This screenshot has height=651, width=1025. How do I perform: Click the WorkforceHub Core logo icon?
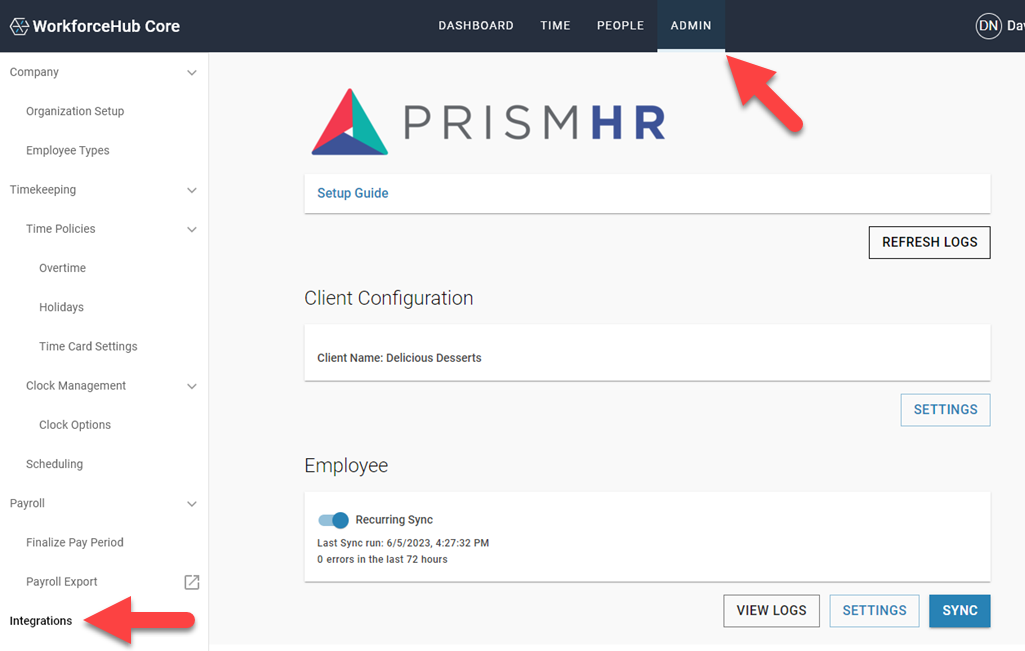[x=18, y=25]
